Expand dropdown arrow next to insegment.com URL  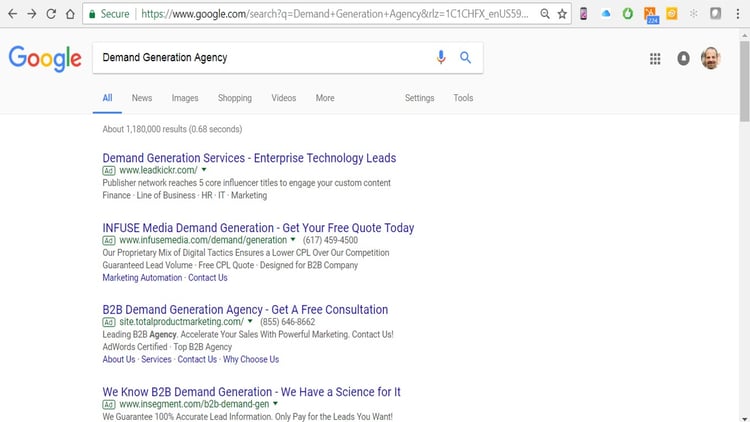(x=275, y=404)
